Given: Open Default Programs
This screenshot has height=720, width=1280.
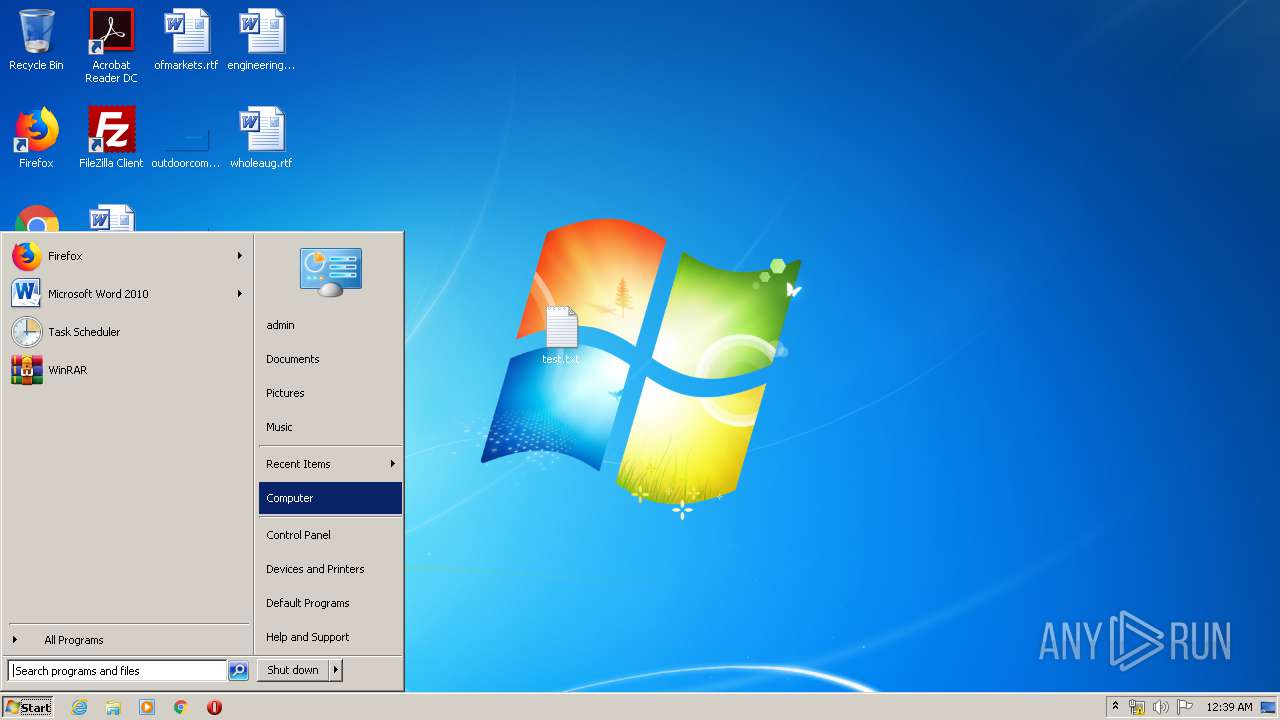Looking at the screenshot, I should [330, 603].
